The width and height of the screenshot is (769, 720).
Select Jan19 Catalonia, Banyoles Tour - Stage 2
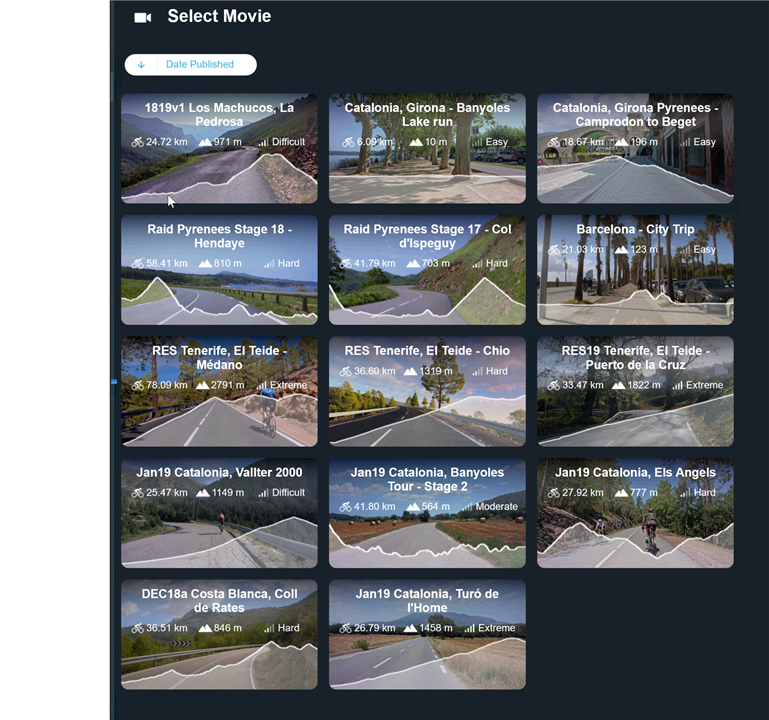coord(427,513)
